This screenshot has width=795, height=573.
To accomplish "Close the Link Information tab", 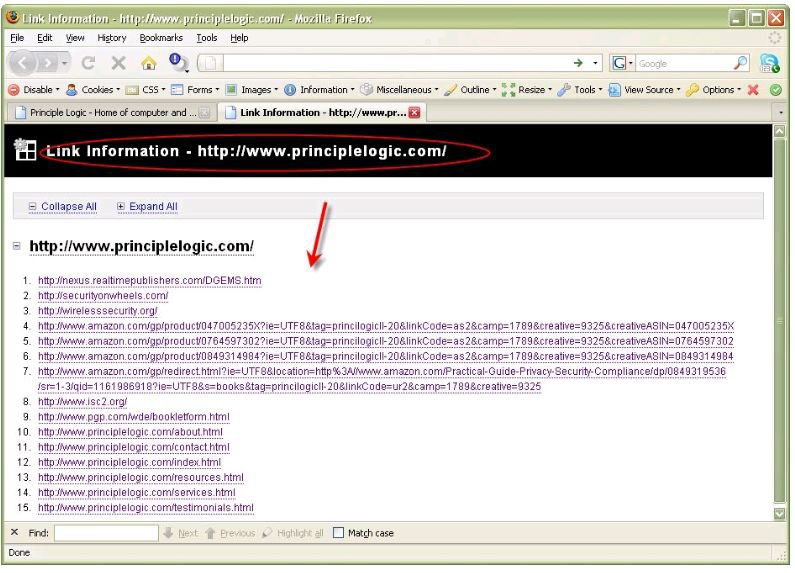I will (414, 113).
